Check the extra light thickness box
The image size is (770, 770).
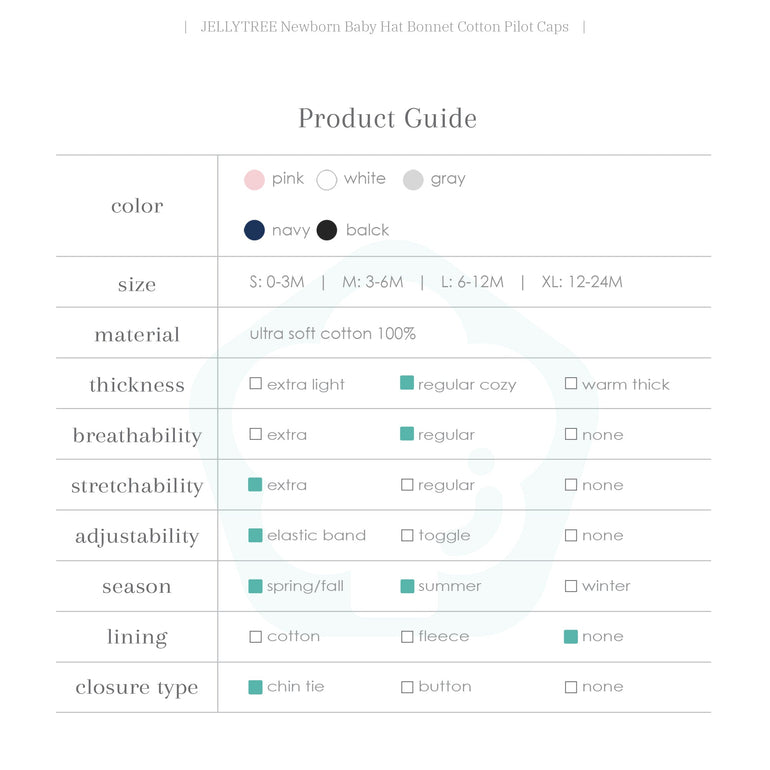pos(256,384)
